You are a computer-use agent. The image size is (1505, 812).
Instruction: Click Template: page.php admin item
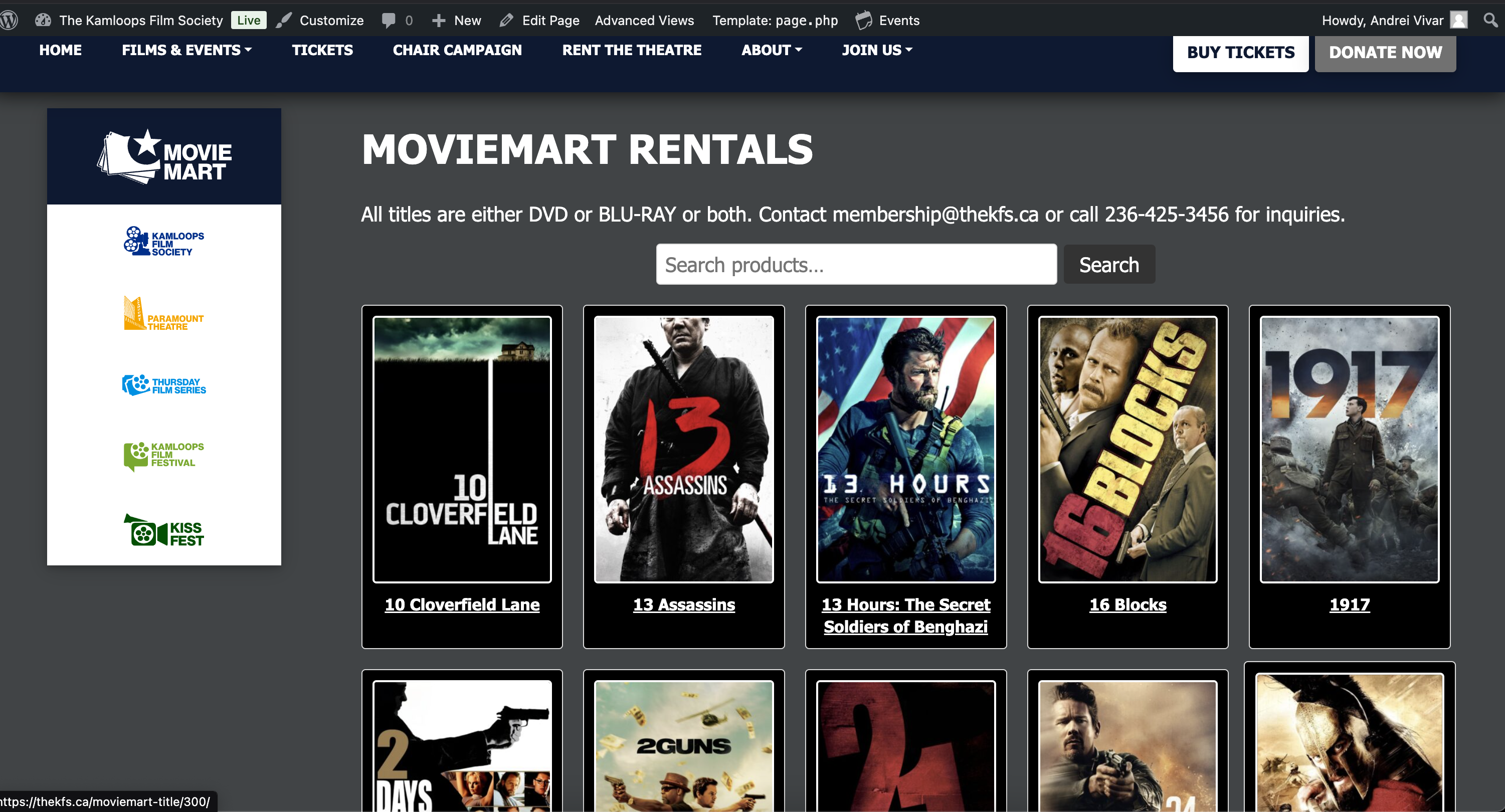775,21
